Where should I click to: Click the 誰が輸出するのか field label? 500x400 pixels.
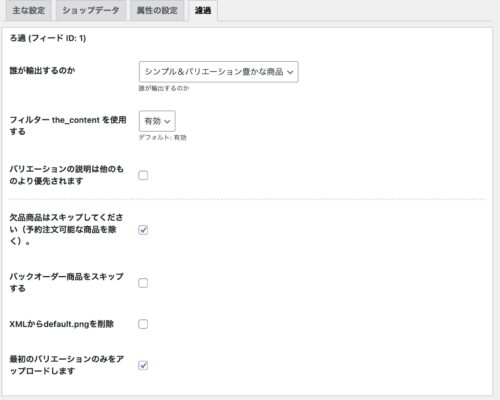click(x=42, y=70)
